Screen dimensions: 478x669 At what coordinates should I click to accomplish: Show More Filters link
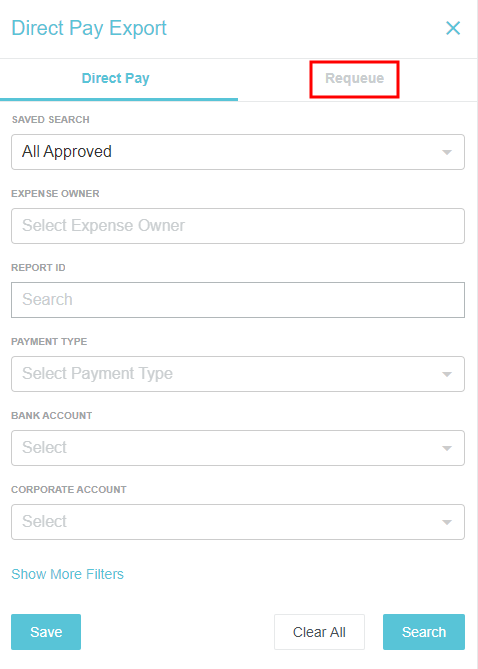(x=67, y=574)
